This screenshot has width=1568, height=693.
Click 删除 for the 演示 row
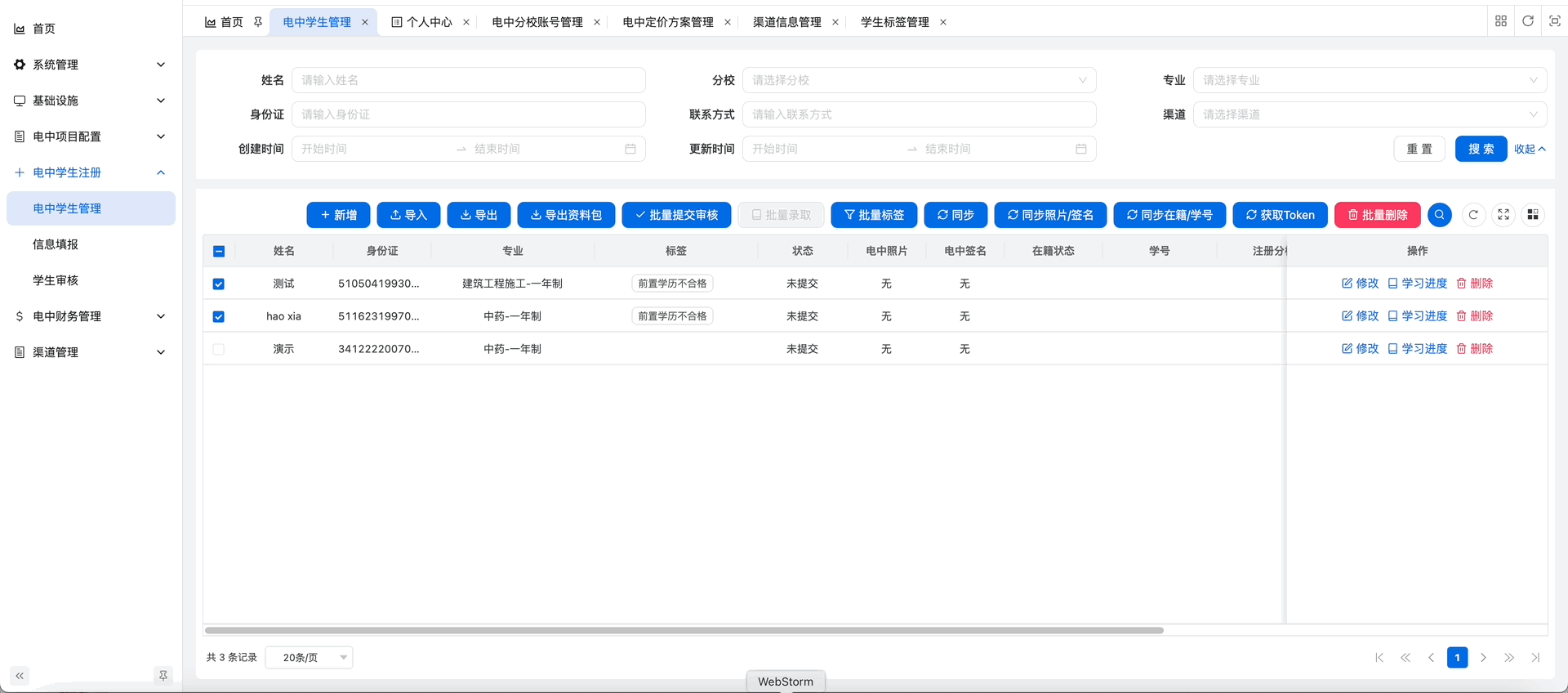1475,349
